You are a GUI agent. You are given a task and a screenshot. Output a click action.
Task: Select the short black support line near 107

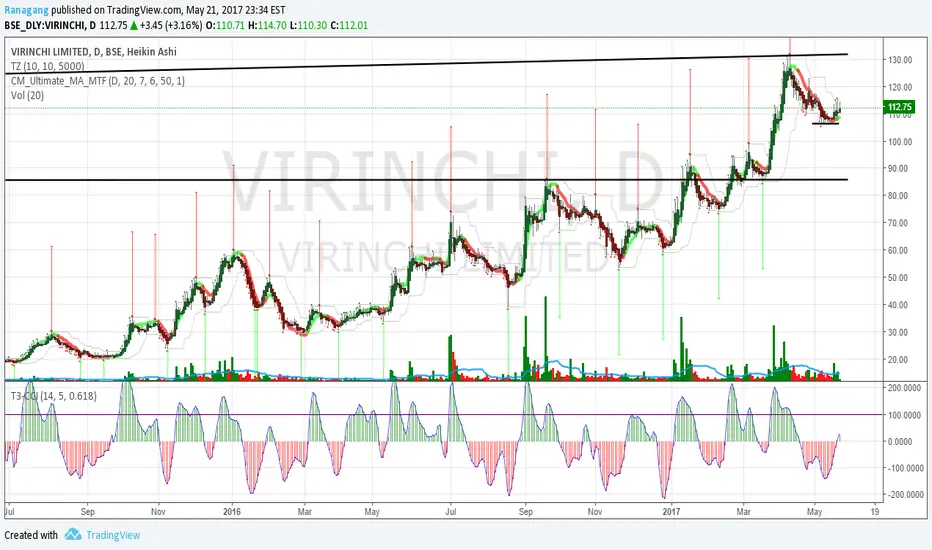coord(826,123)
